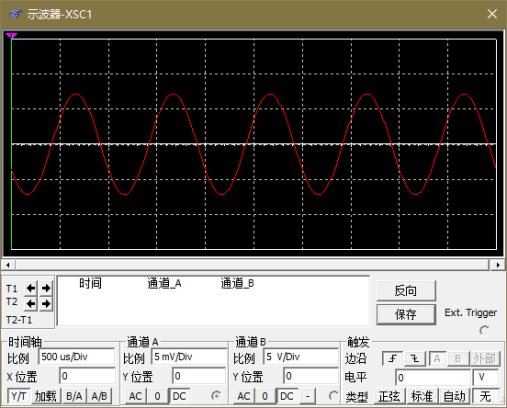The height and width of the screenshot is (408, 507).
Task: Switch to B/A display mode
Action: point(74,396)
